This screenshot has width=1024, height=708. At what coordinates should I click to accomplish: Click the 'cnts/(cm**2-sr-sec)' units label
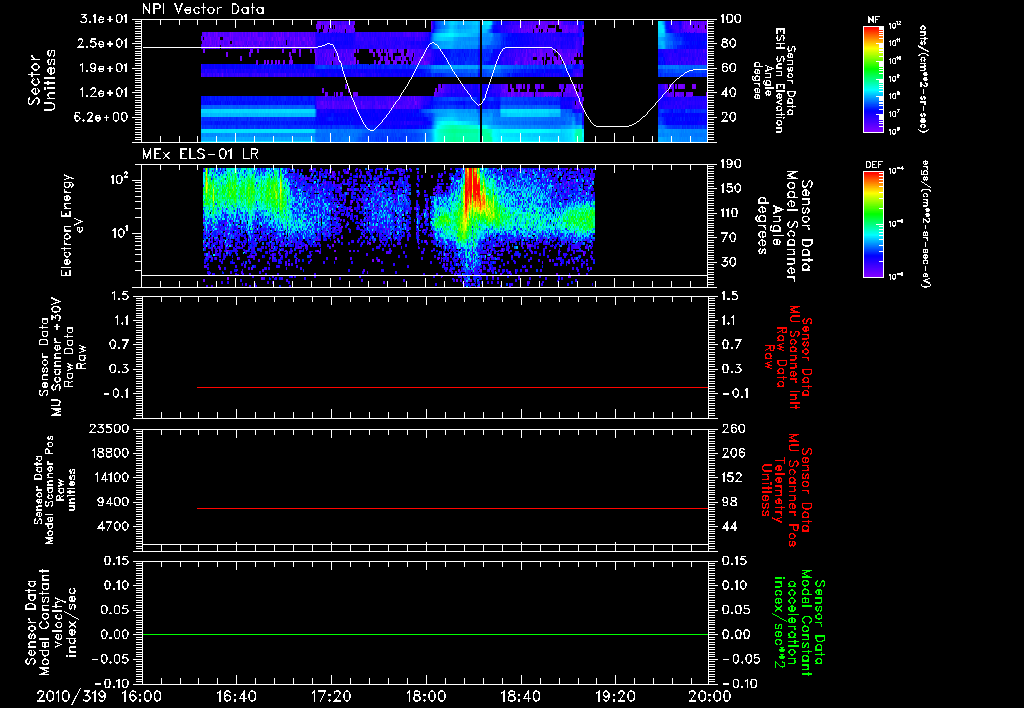922,78
